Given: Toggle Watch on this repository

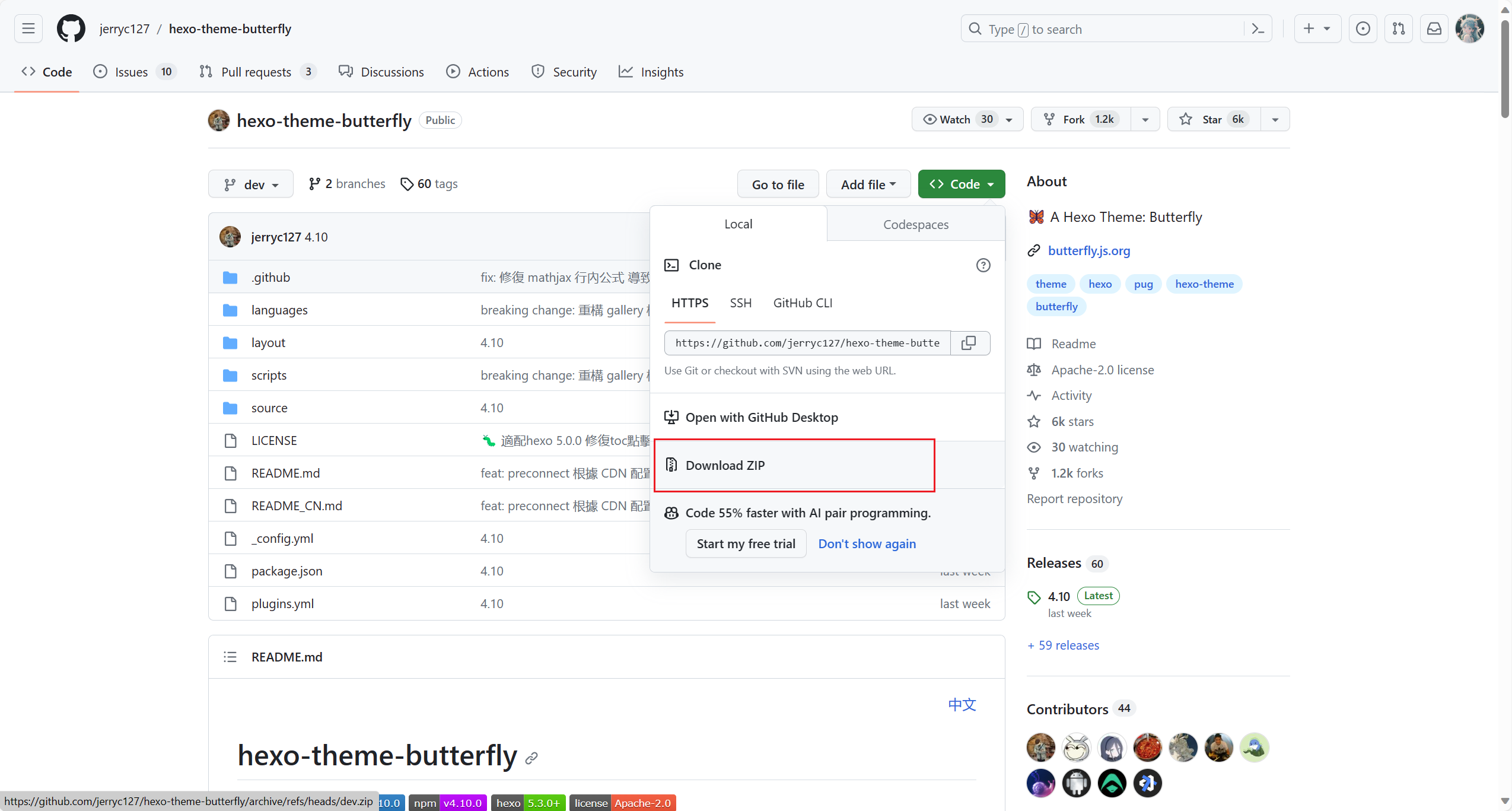Looking at the screenshot, I should pos(955,119).
